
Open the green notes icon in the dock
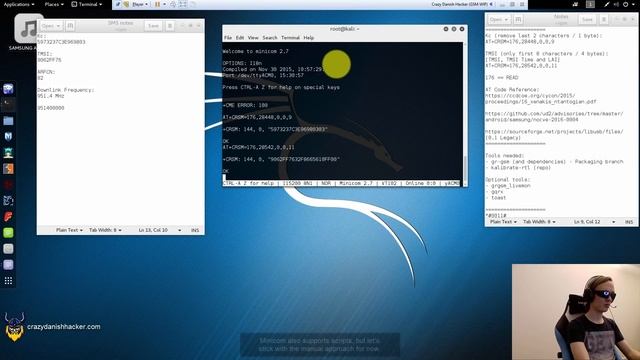pyautogui.click(x=8, y=233)
